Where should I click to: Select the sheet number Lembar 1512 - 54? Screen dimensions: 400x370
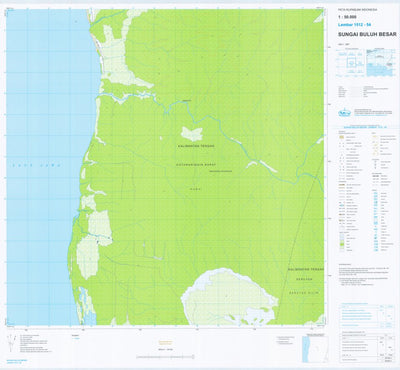[x=354, y=25]
